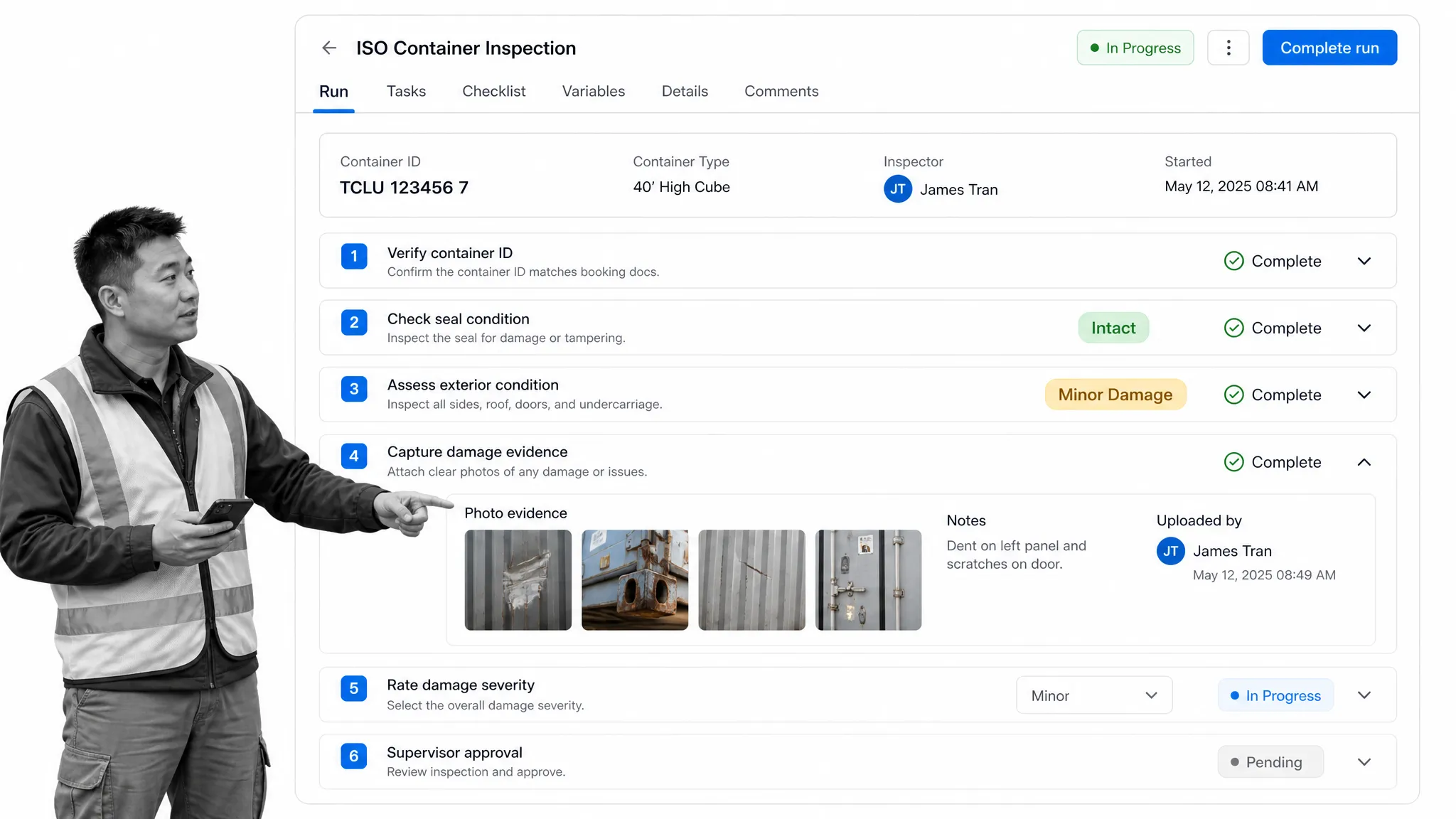Click the In Progress badge on step 5
Screen dimensions: 1456x819
coord(1275,695)
